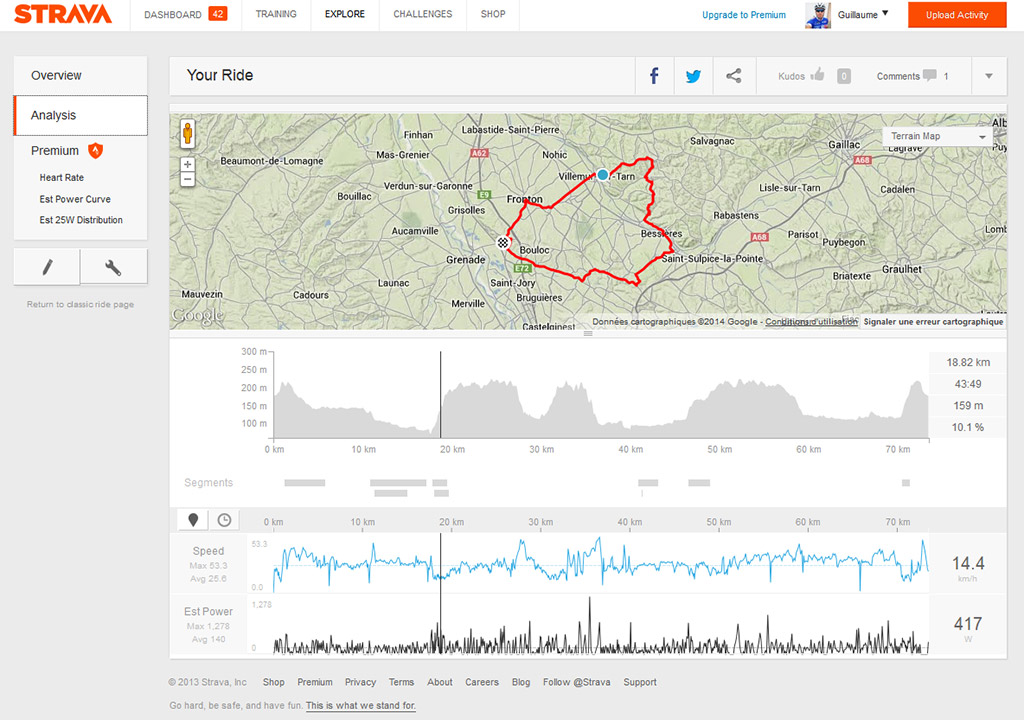Image resolution: width=1024 pixels, height=720 pixels.
Task: Open Follow @Strava footer link
Action: click(577, 682)
